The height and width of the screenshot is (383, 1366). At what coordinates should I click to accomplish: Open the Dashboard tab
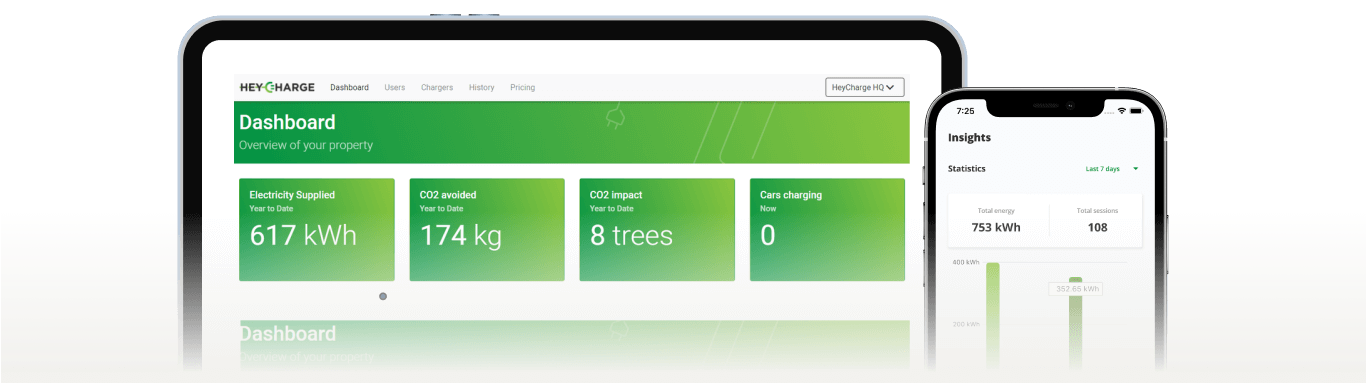click(349, 88)
